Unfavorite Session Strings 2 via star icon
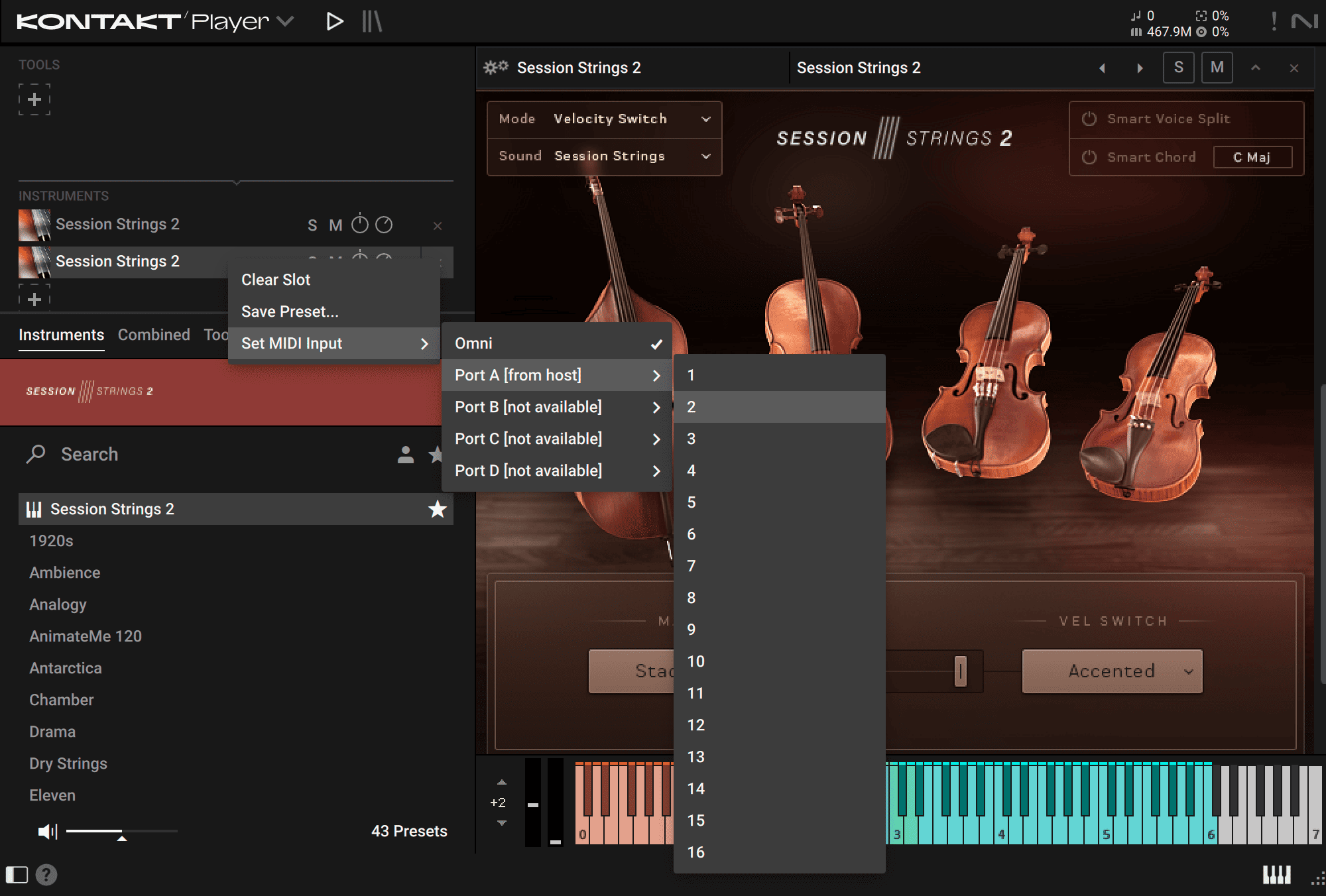Screen dimensions: 1326x896 pos(438,509)
